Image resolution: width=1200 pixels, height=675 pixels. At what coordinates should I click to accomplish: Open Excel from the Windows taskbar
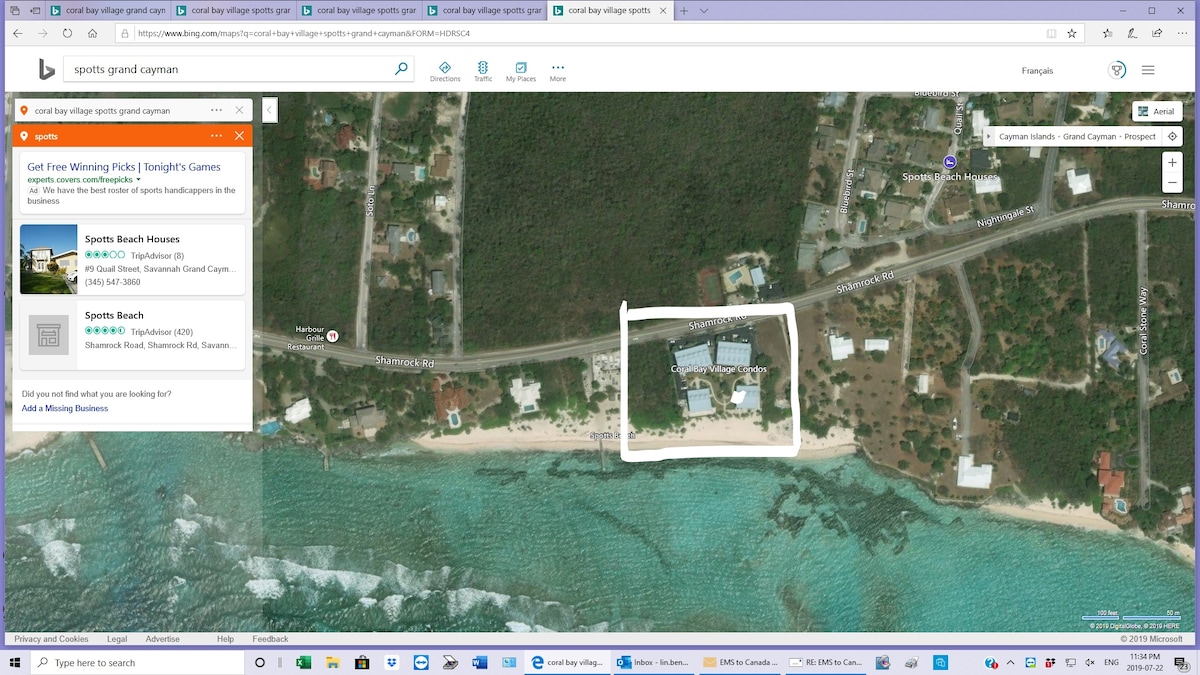(304, 662)
